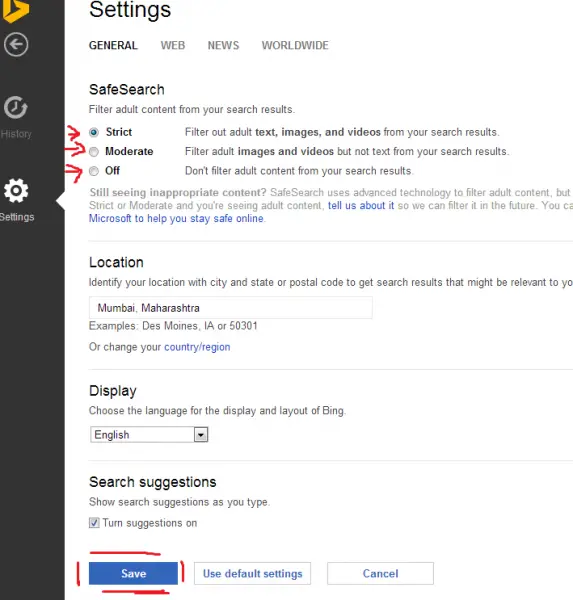Click the Bing logo icon
This screenshot has height=600, width=573.
point(15,10)
